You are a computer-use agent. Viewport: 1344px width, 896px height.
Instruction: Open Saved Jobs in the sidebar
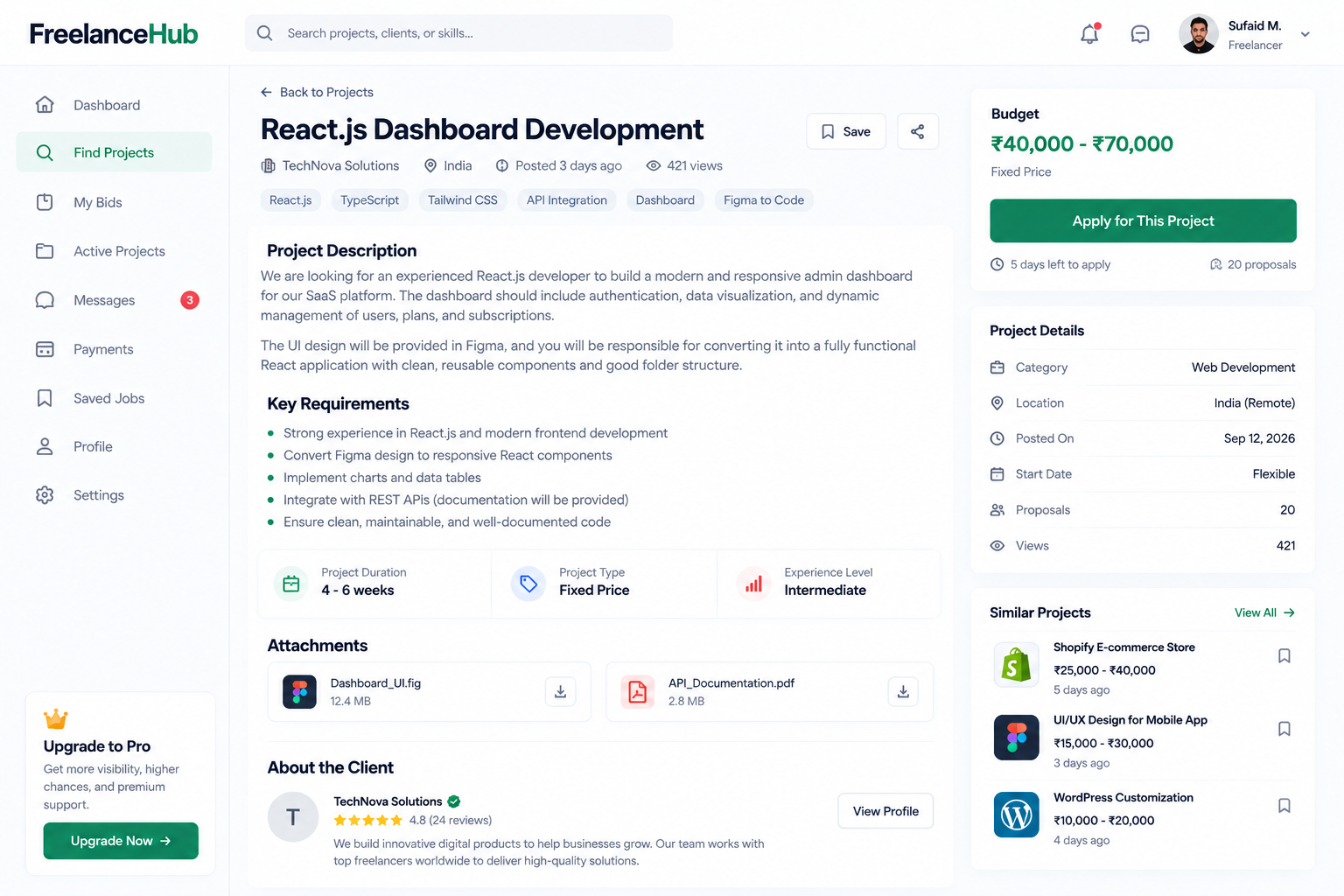114,398
